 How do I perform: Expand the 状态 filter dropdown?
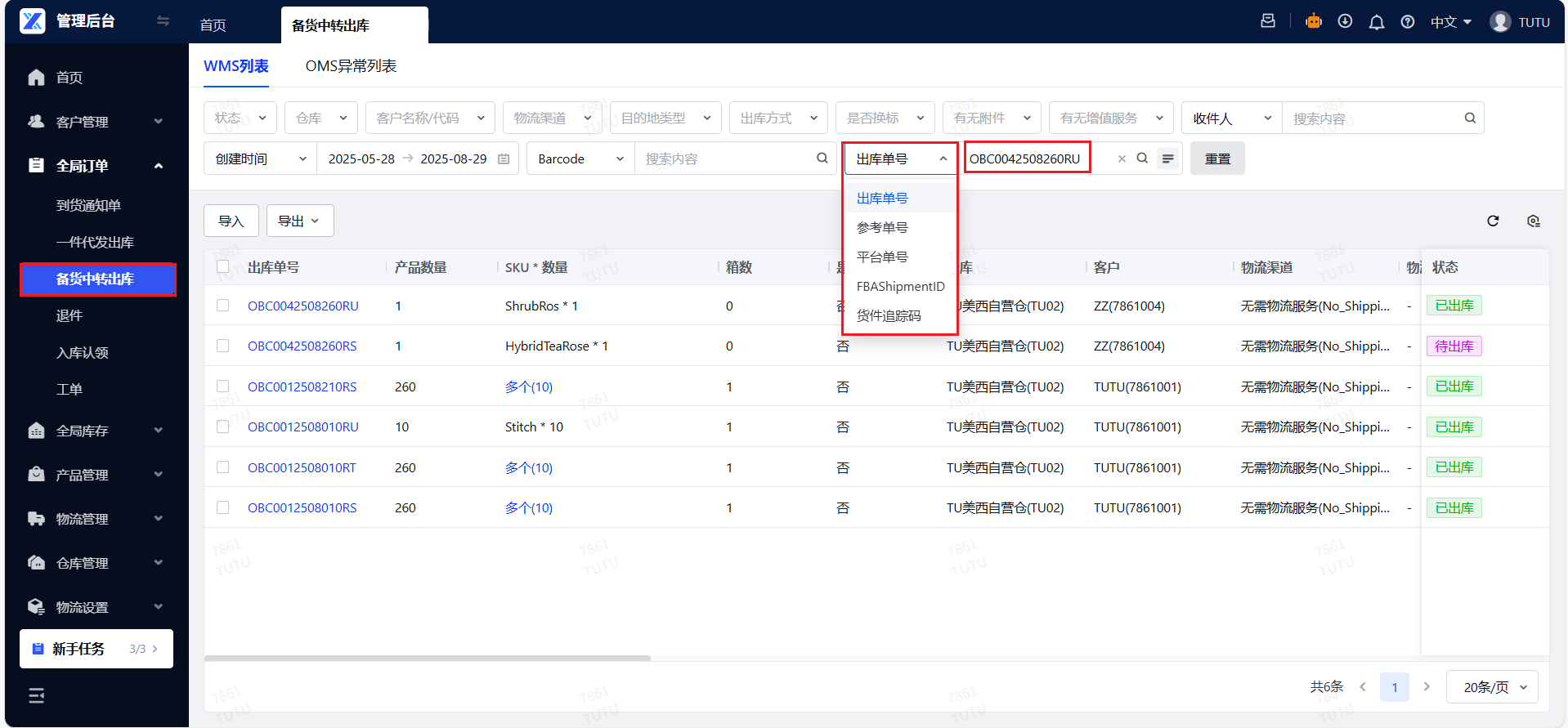click(240, 118)
